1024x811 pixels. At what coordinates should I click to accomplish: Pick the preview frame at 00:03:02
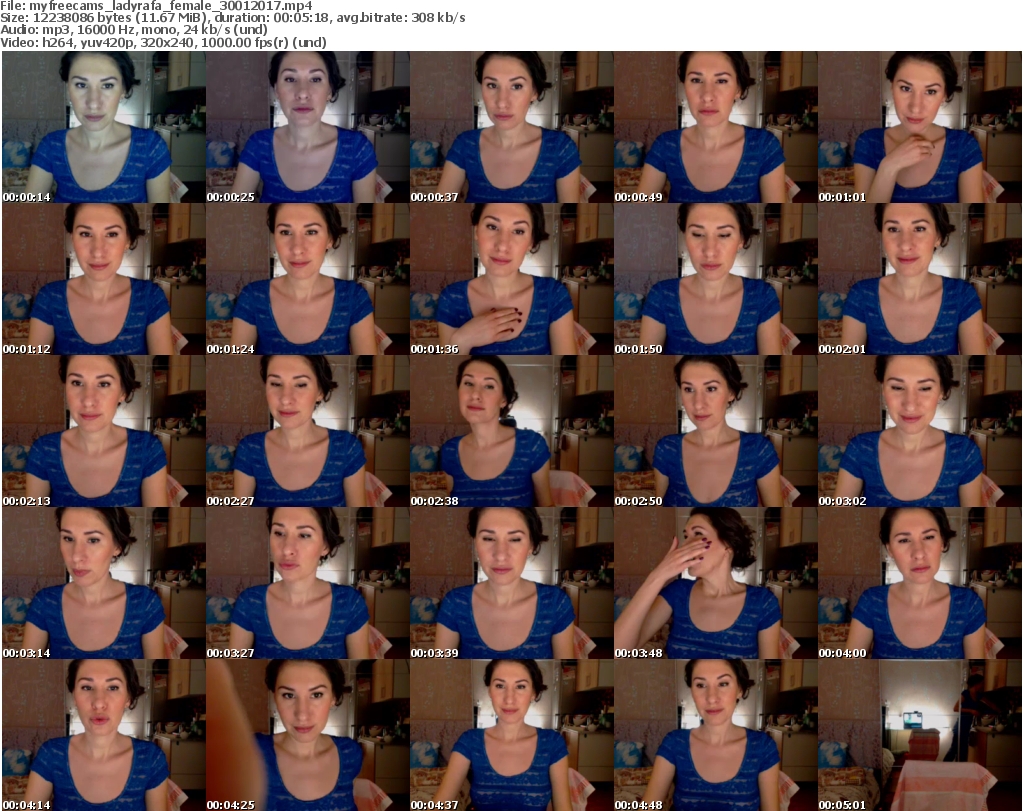920,432
